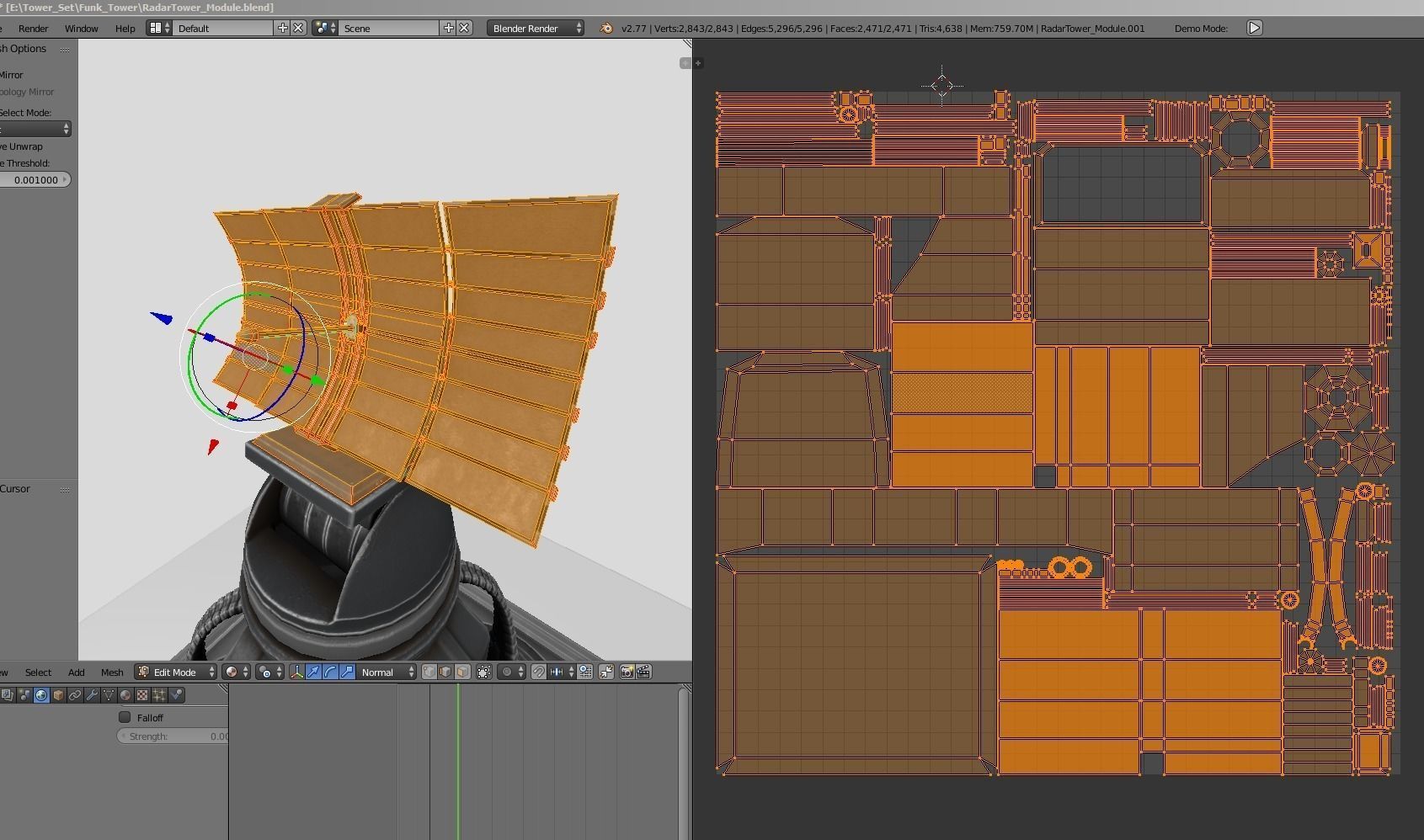Open the proportional editing dropdown
The height and width of the screenshot is (840, 1424).
tap(512, 672)
